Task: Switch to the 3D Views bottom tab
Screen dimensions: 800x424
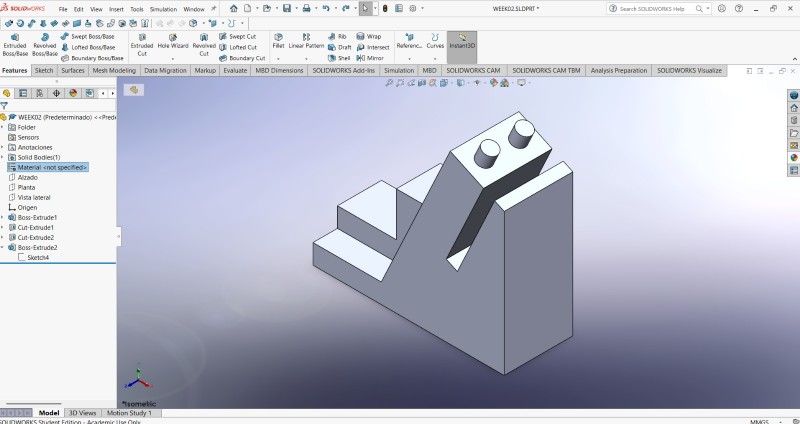Action: (x=82, y=413)
